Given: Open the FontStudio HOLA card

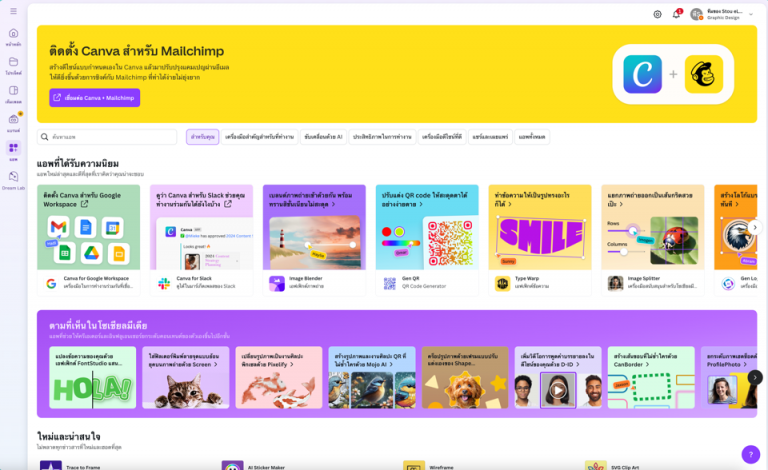Looking at the screenshot, I should click(x=93, y=377).
